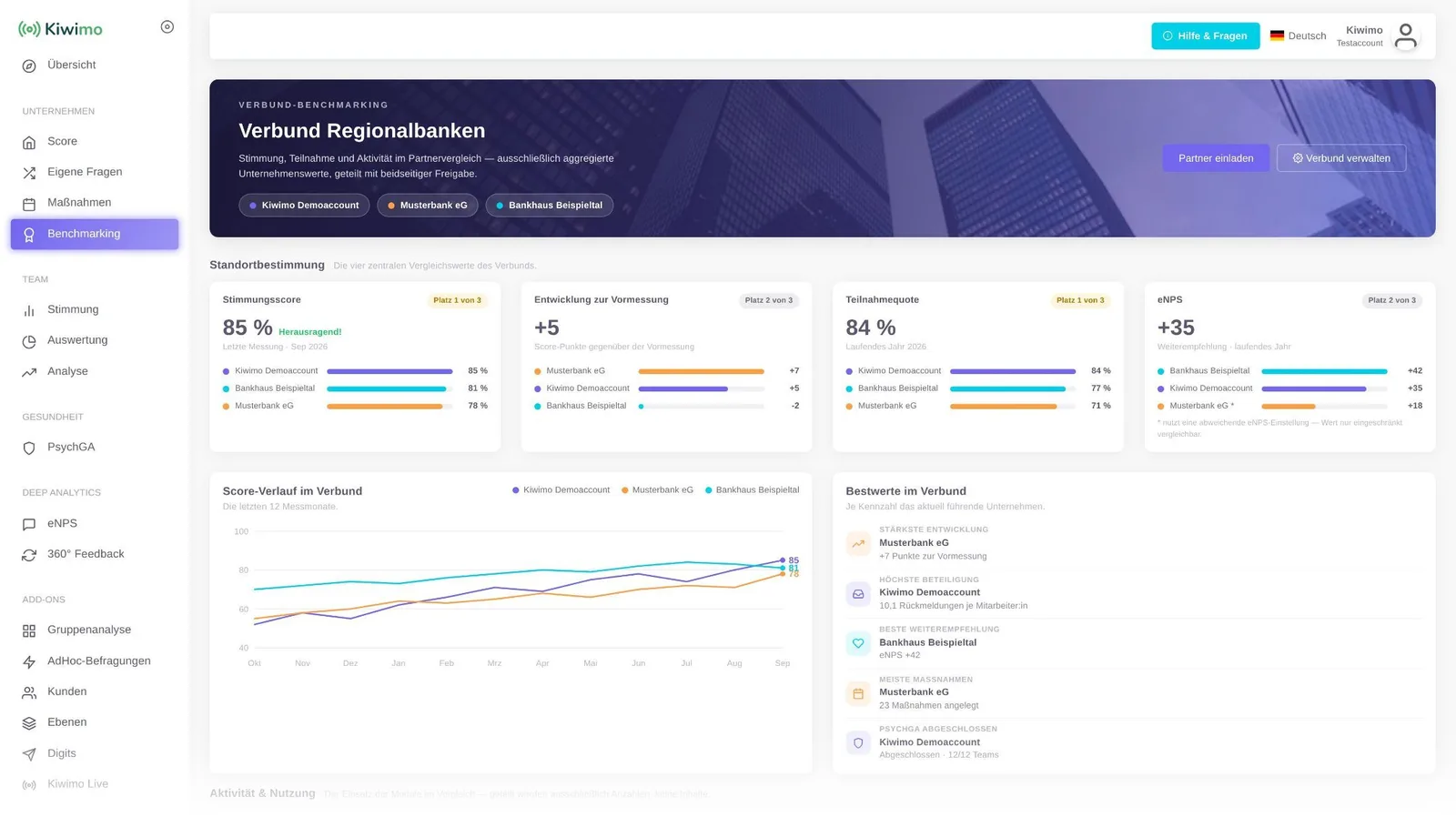
Task: Click the 85 % Stimmungsscore headline value
Action: coord(248,328)
